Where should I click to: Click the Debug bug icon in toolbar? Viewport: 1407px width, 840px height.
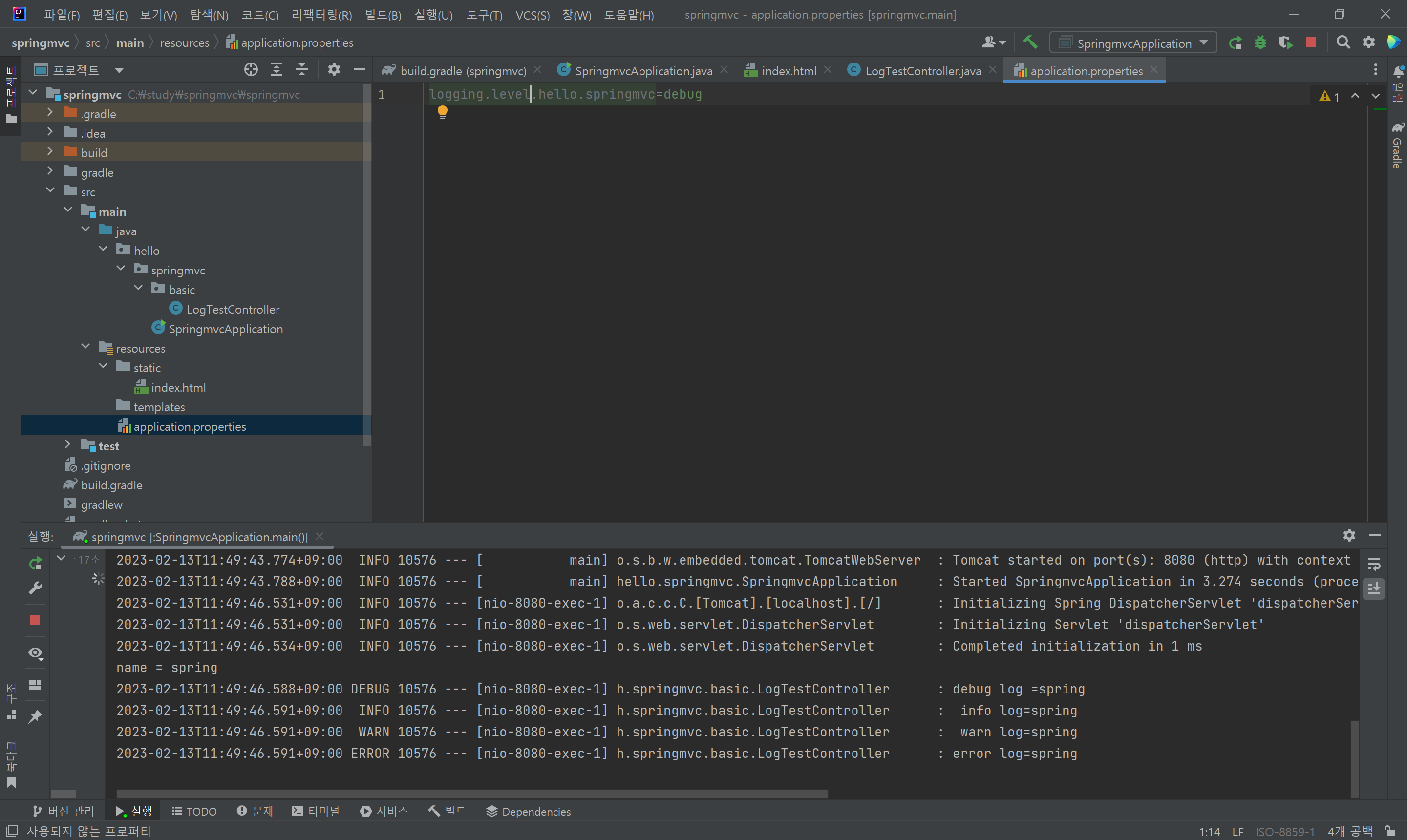pyautogui.click(x=1260, y=42)
